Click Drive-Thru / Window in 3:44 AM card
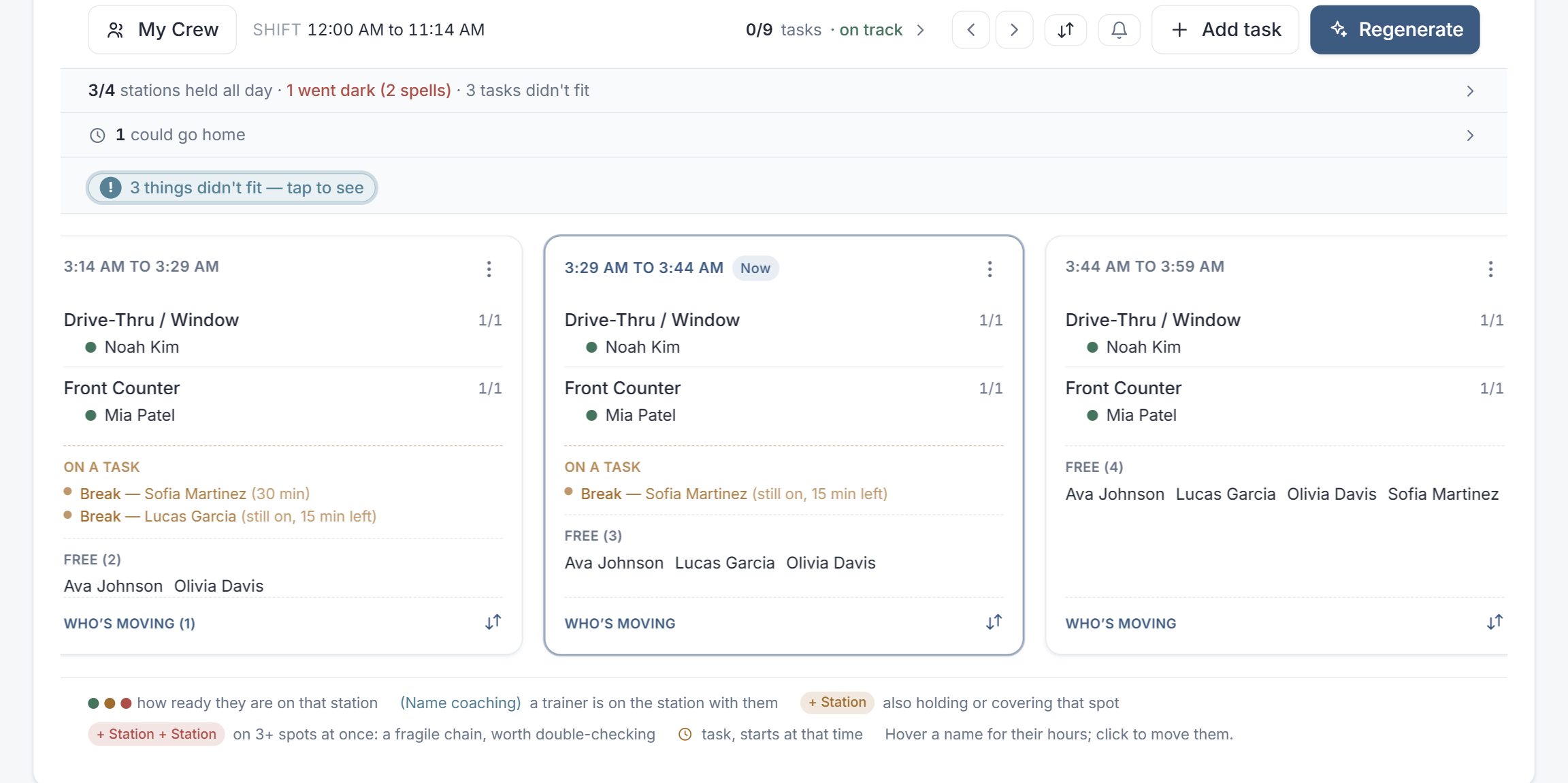The height and width of the screenshot is (783, 1568). pyautogui.click(x=1153, y=319)
